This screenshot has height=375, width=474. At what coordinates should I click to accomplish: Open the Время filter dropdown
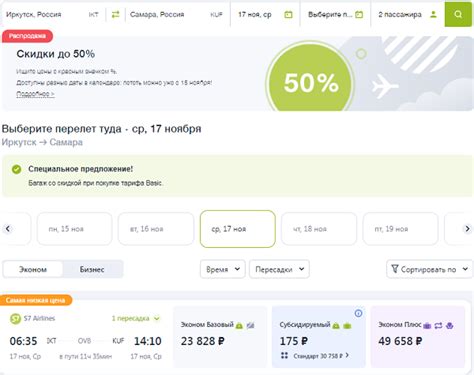click(x=223, y=269)
